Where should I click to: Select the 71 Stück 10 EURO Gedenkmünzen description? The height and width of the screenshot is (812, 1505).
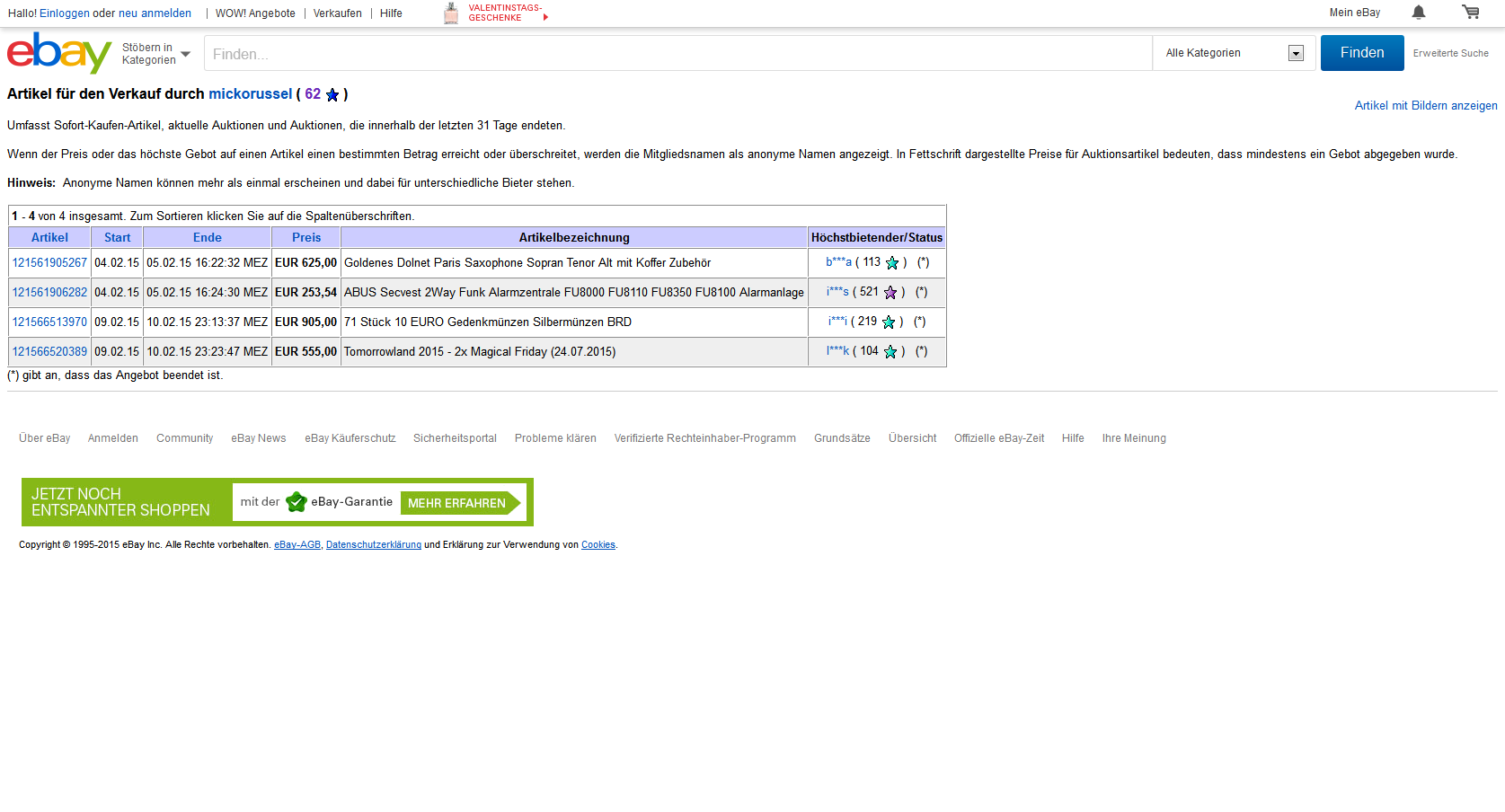(x=488, y=322)
